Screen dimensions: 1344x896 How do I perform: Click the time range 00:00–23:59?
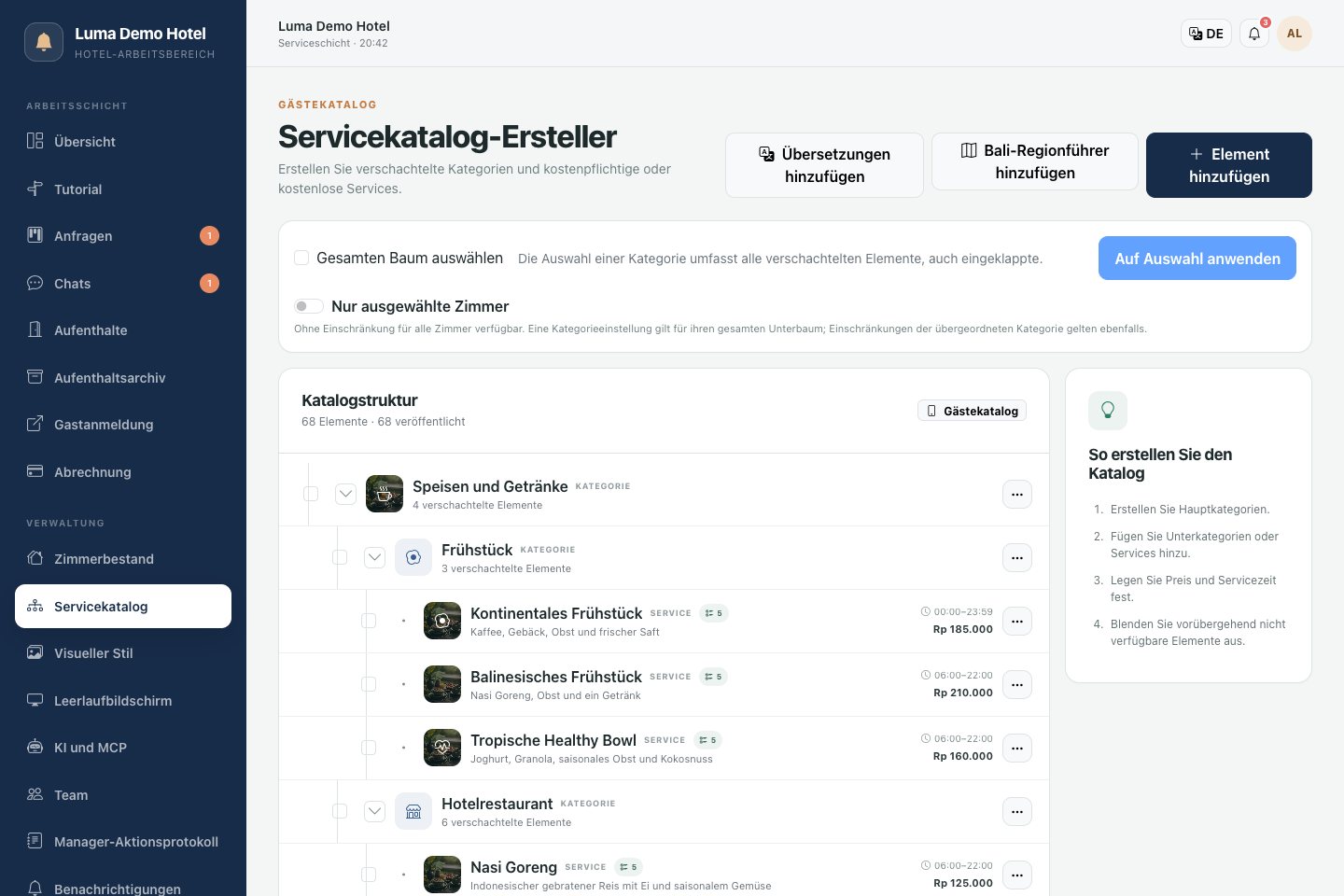(x=957, y=612)
